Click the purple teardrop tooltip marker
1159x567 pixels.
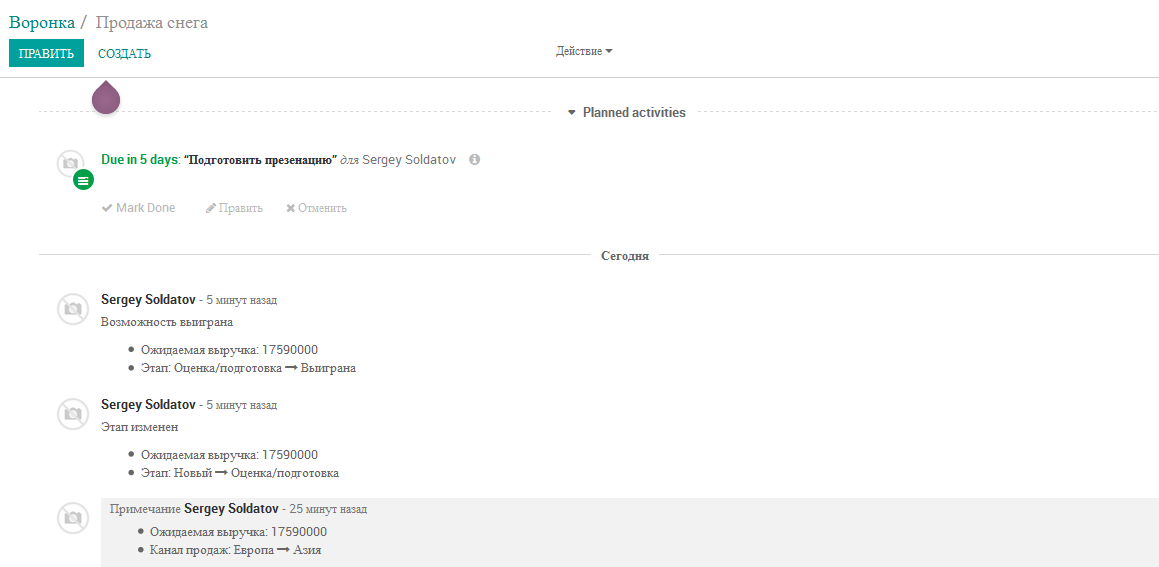106,98
